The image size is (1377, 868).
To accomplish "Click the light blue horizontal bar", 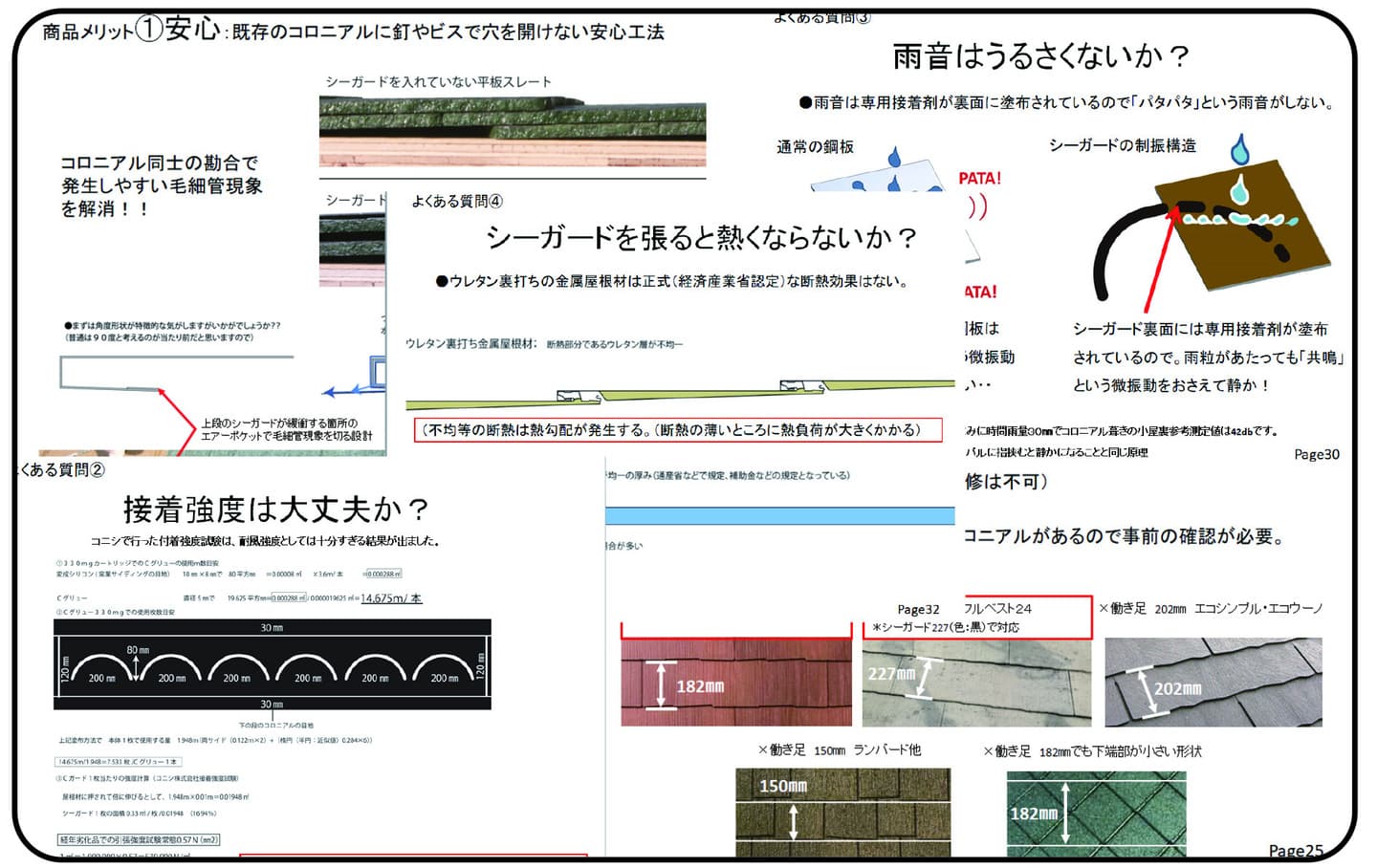I will [x=779, y=516].
